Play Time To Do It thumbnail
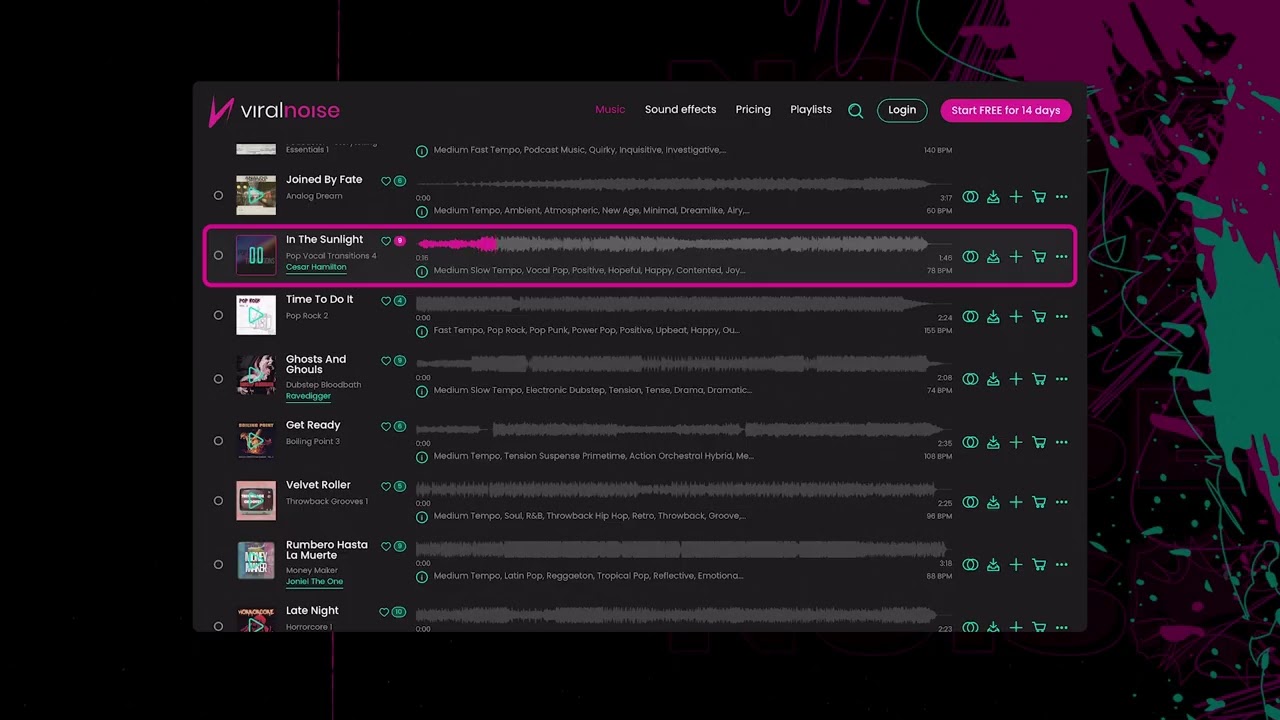Image resolution: width=1280 pixels, height=720 pixels. 256,315
